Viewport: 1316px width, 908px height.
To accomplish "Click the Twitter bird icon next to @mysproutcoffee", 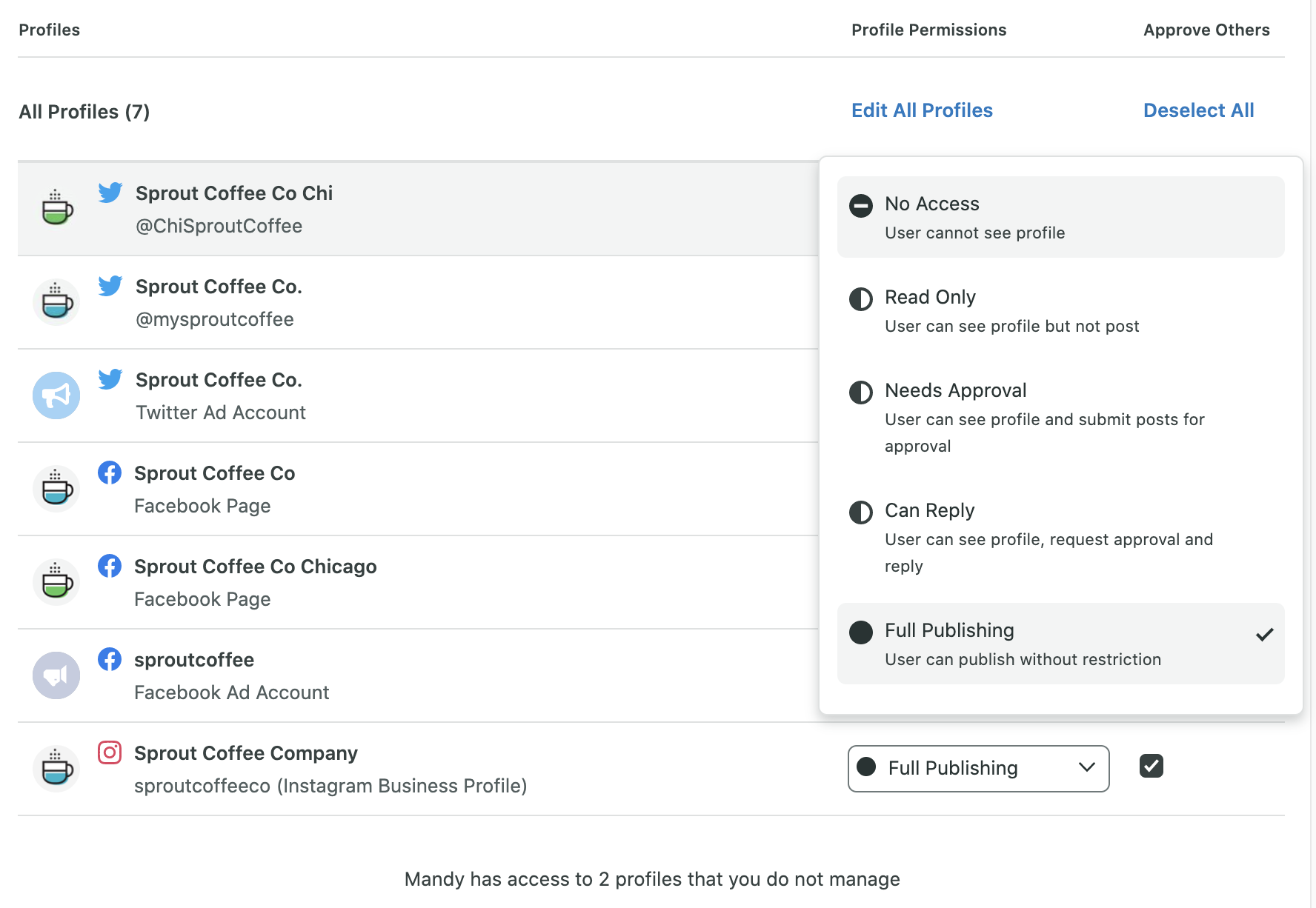I will [x=110, y=286].
